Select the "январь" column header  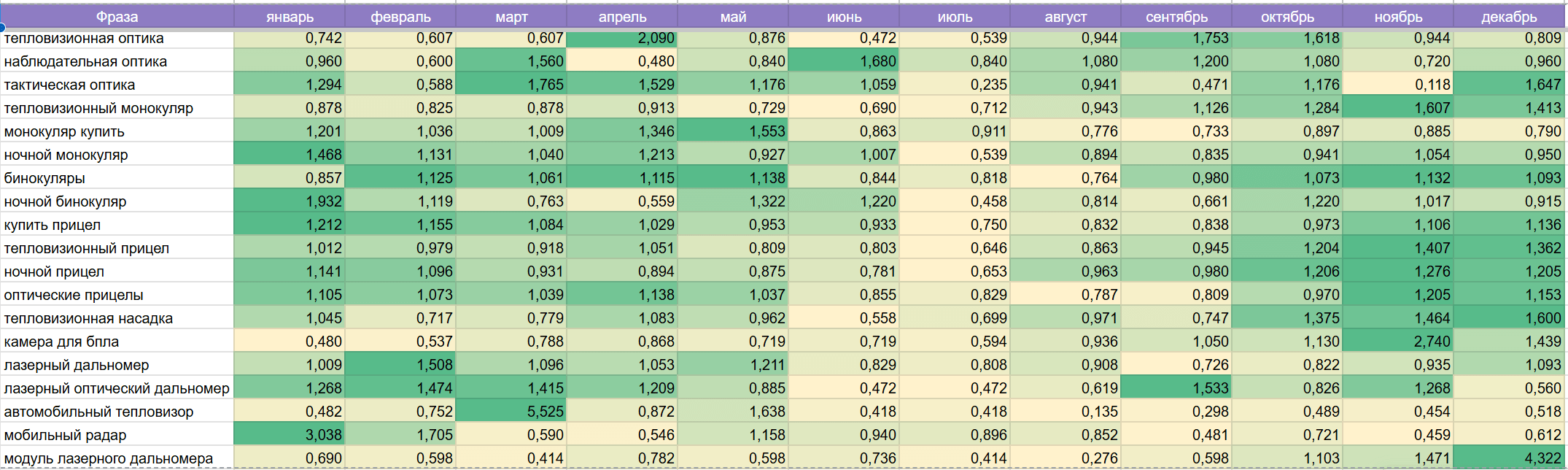coord(290,17)
